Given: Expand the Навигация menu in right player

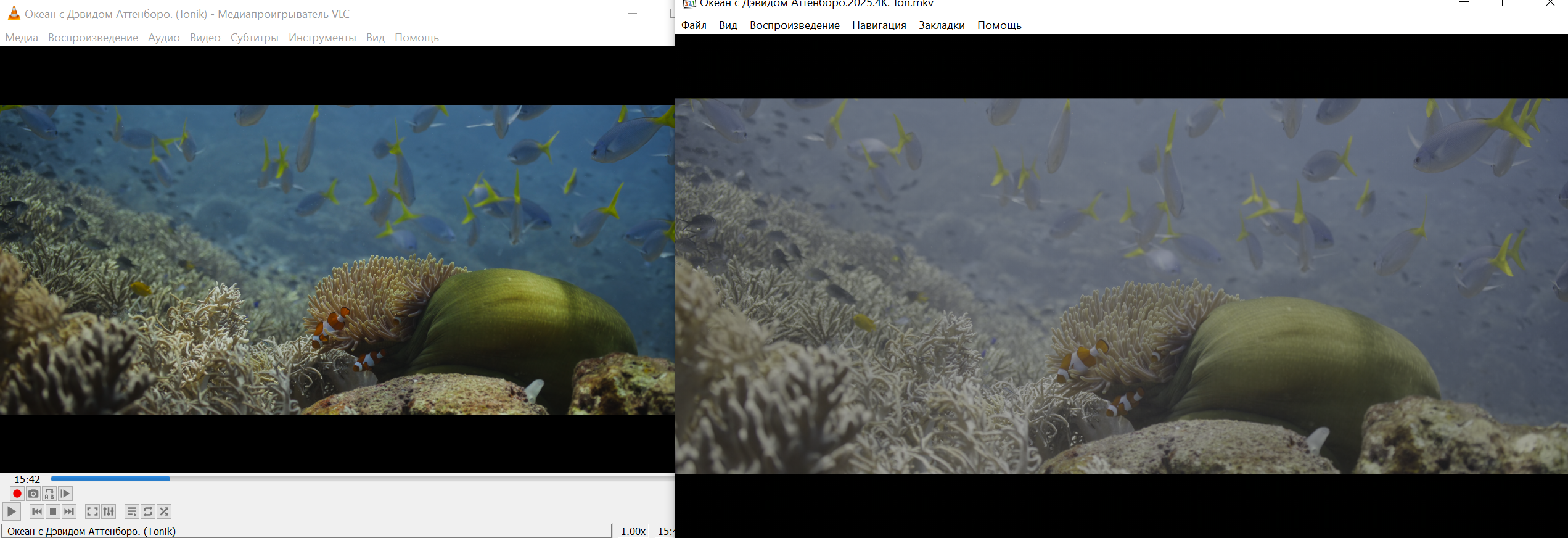Looking at the screenshot, I should (879, 25).
